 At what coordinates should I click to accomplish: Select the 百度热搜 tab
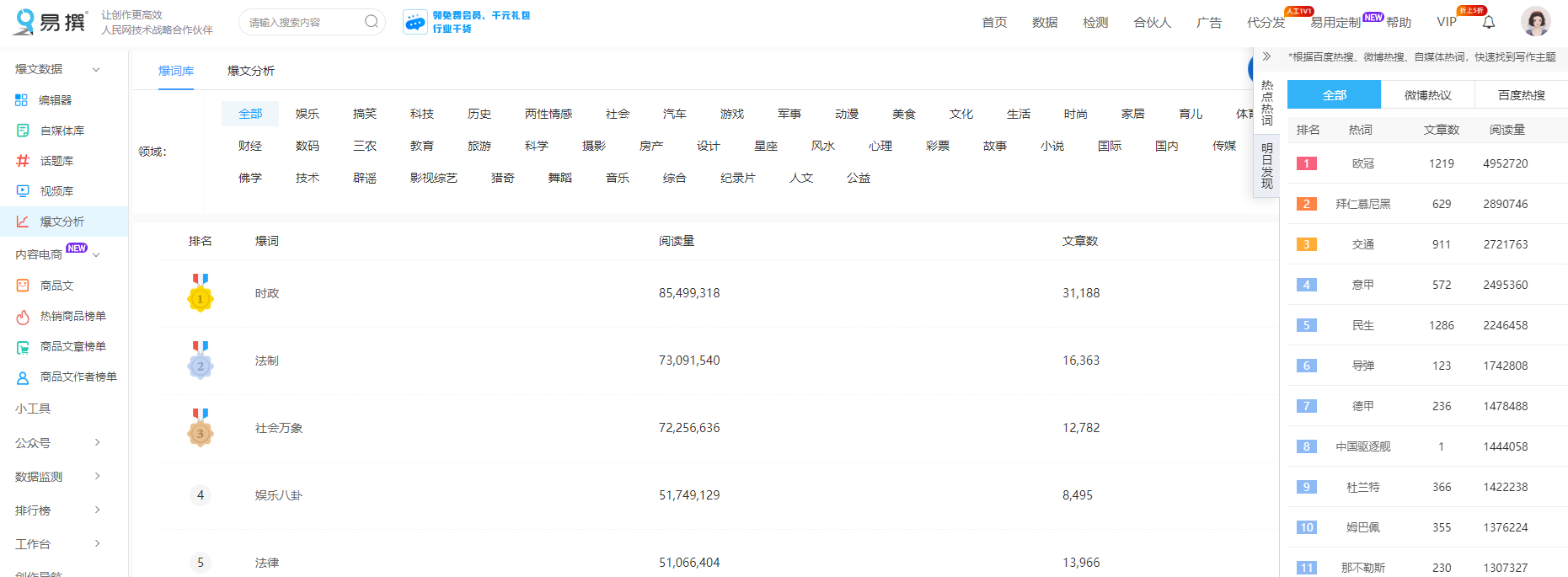(x=1521, y=95)
